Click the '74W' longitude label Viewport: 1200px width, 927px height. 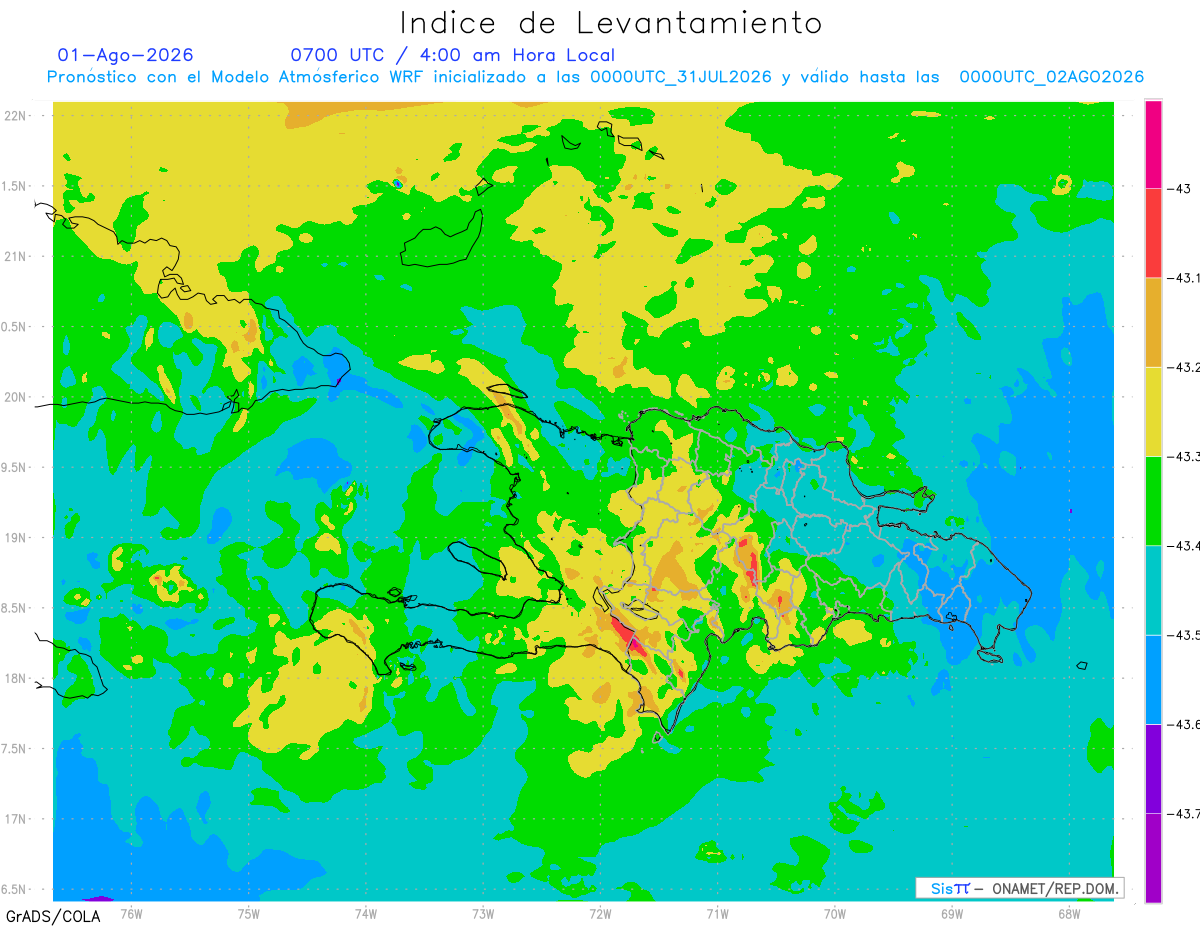[x=366, y=914]
